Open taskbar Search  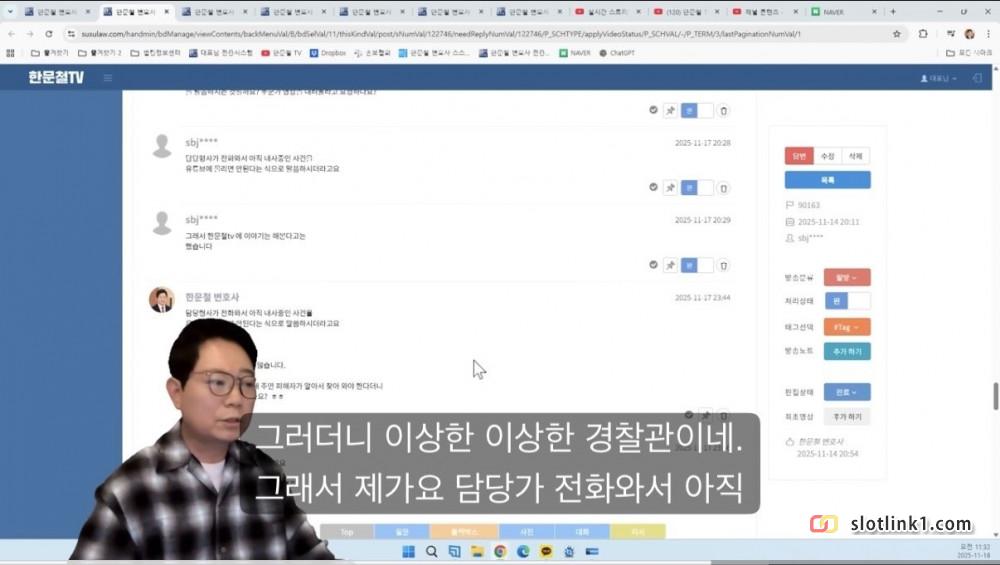tap(432, 552)
